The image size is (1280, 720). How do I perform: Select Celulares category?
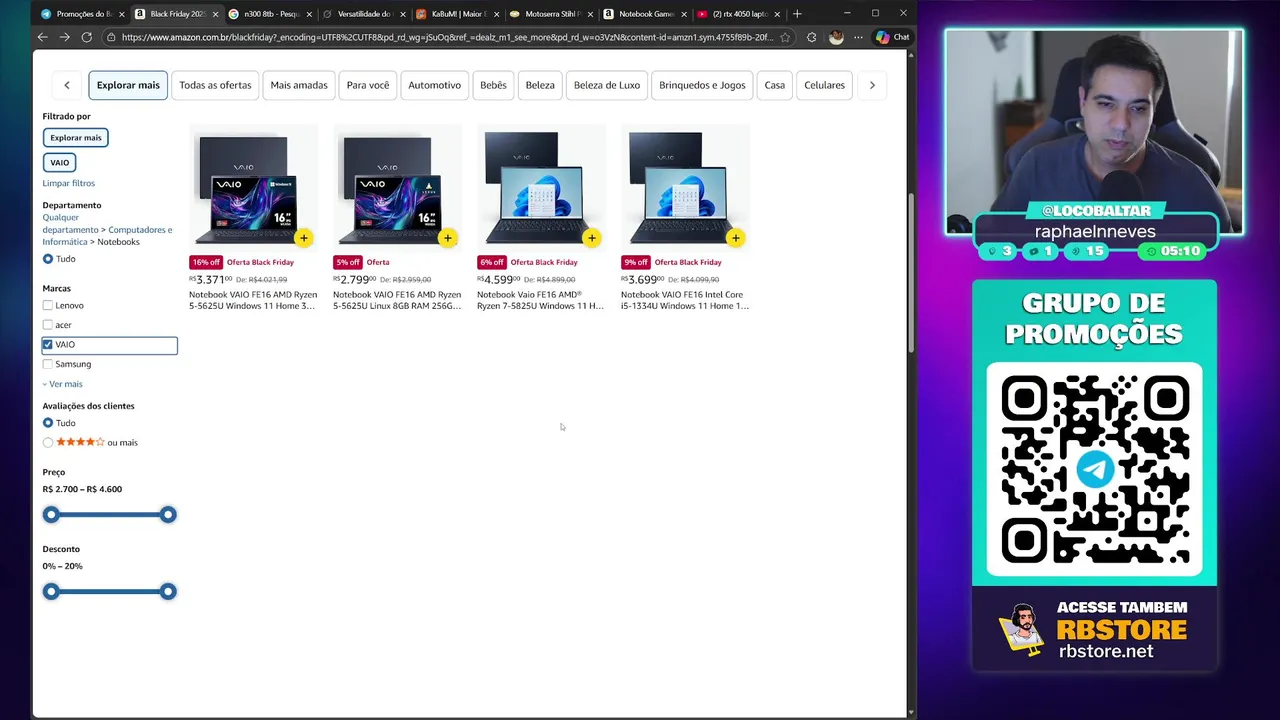(825, 85)
